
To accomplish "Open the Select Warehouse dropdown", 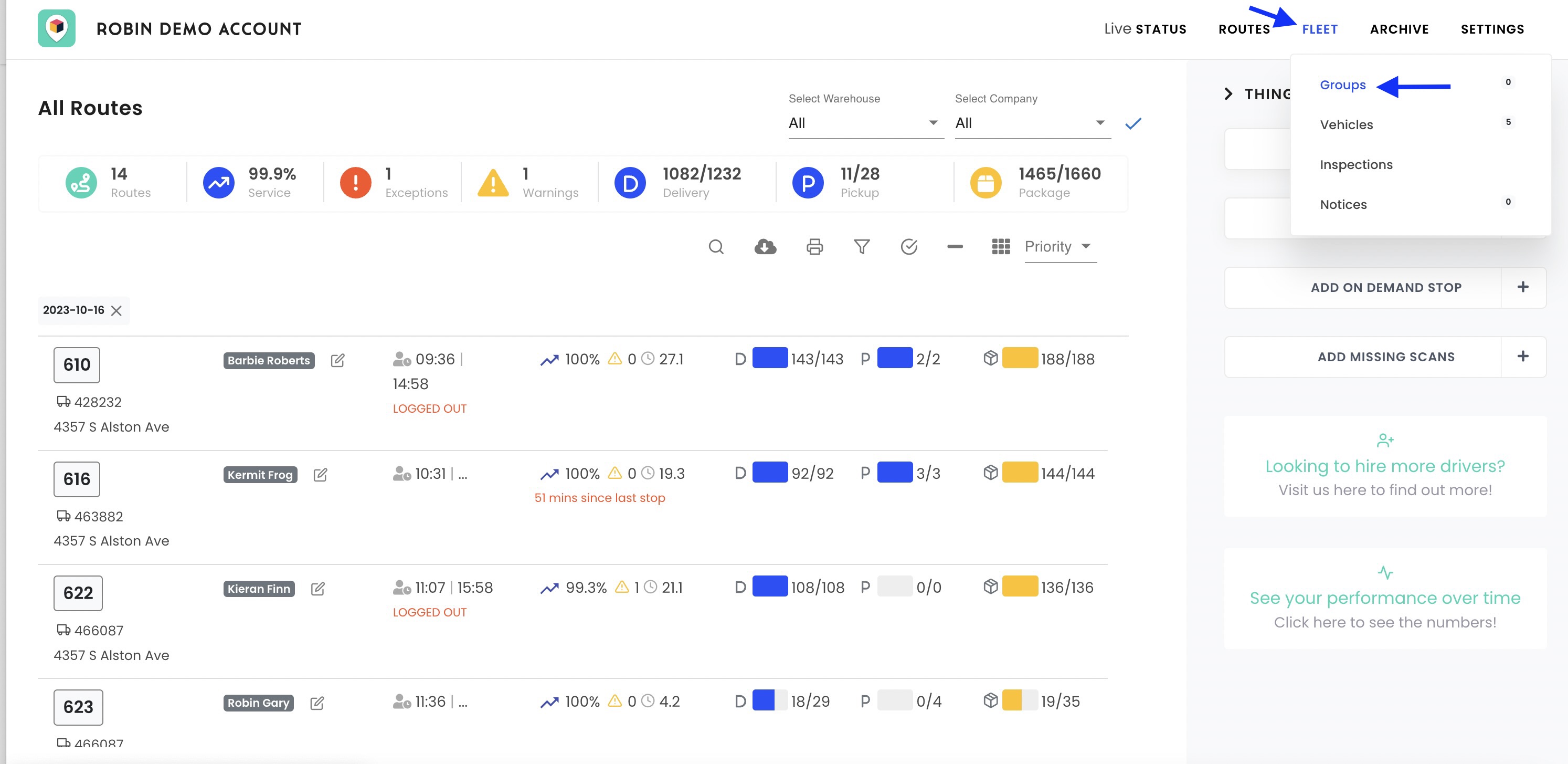I will point(864,123).
